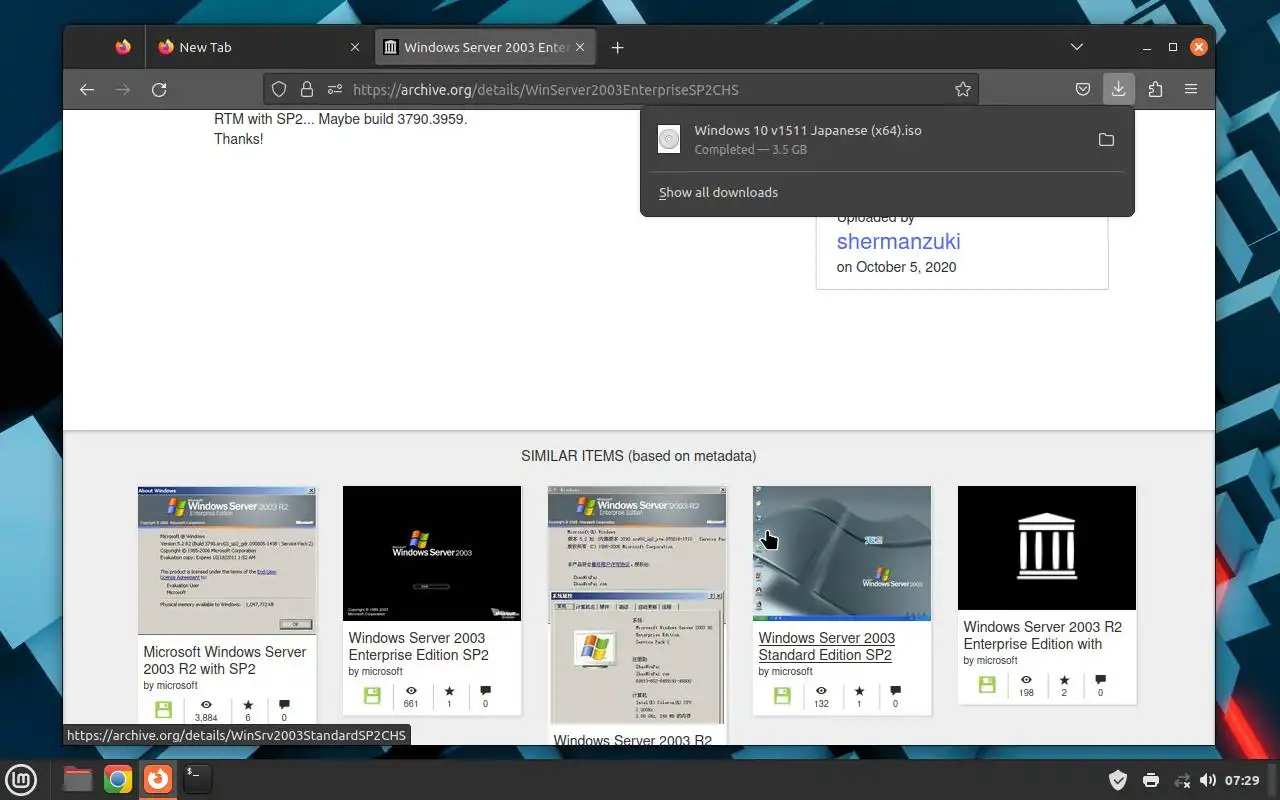
Task: Click software icon on R2 Enterprise Edition card
Action: coord(987,684)
